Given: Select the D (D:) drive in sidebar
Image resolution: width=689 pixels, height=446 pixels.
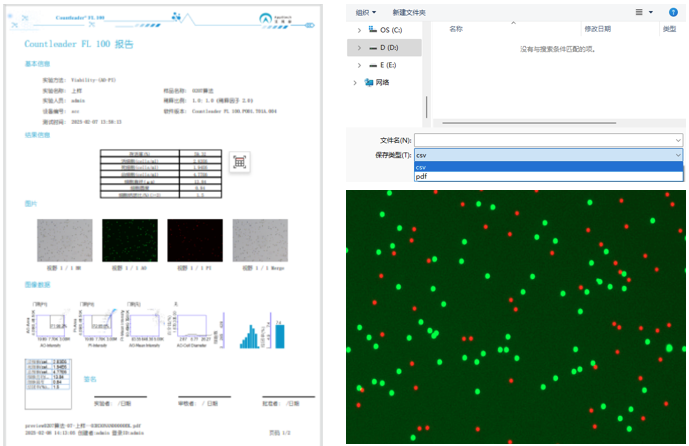Looking at the screenshot, I should click(x=389, y=47).
